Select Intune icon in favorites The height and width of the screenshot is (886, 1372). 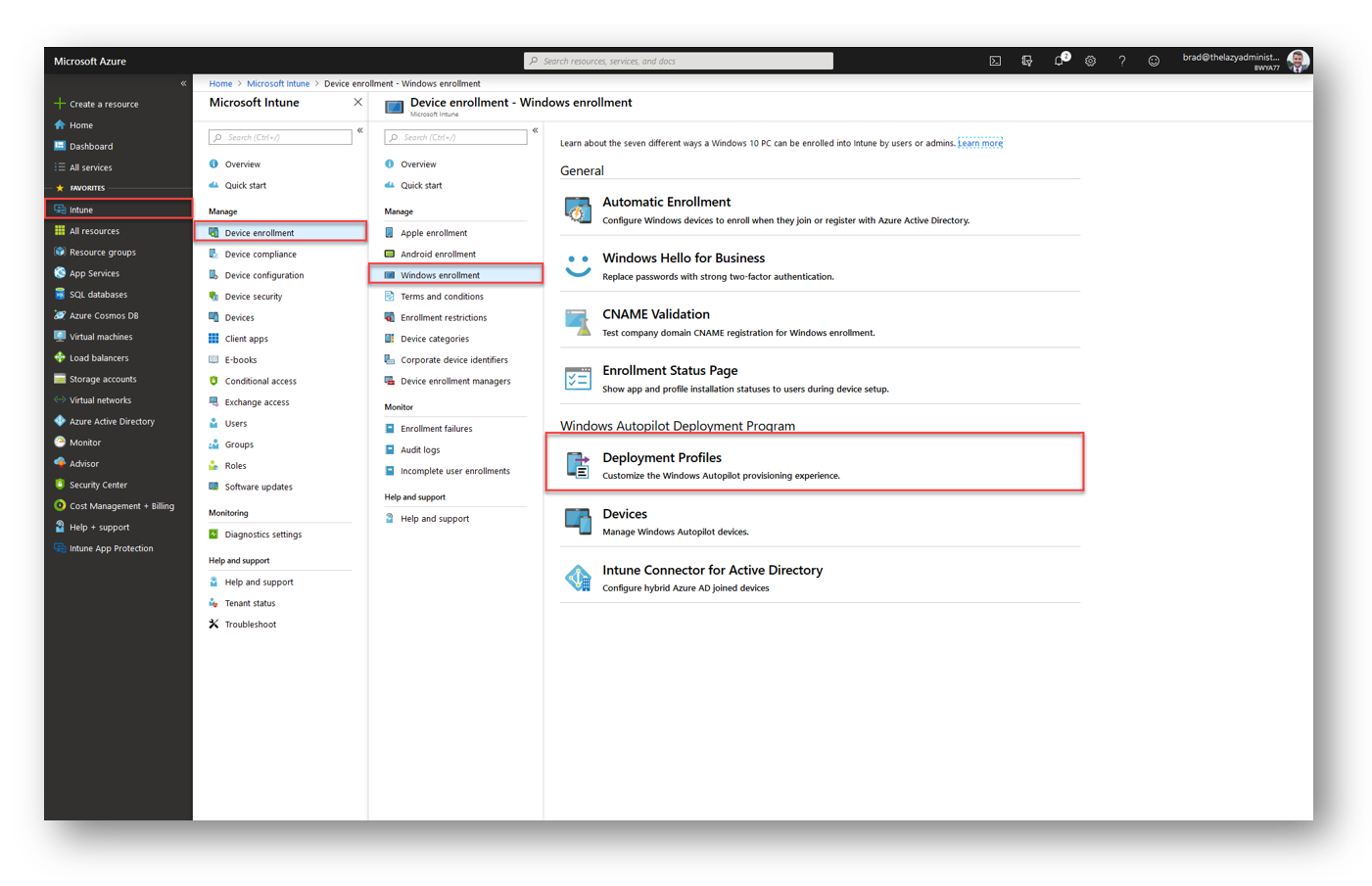tap(60, 210)
